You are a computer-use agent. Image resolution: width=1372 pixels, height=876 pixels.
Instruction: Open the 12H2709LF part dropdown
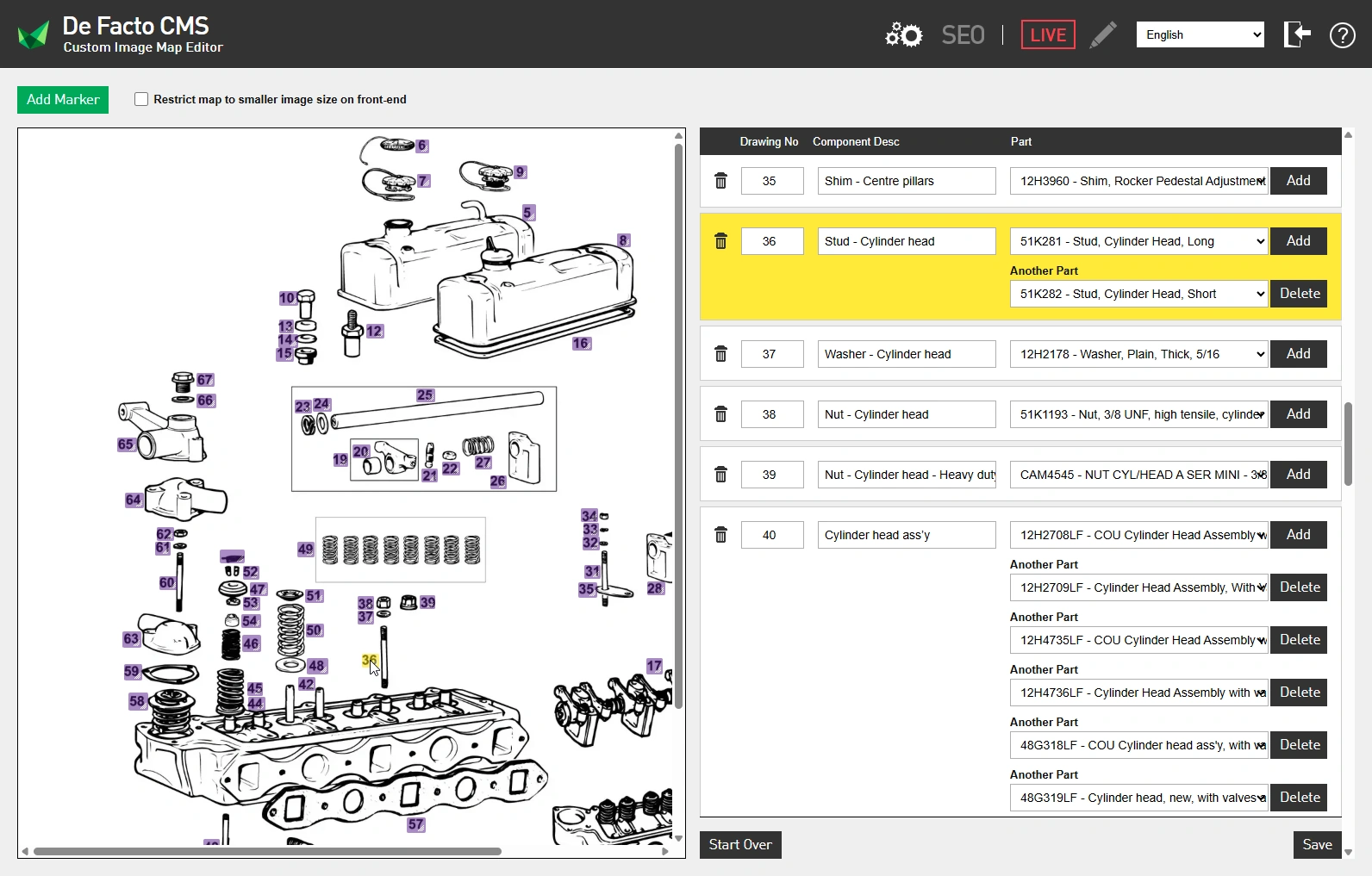tap(1138, 587)
